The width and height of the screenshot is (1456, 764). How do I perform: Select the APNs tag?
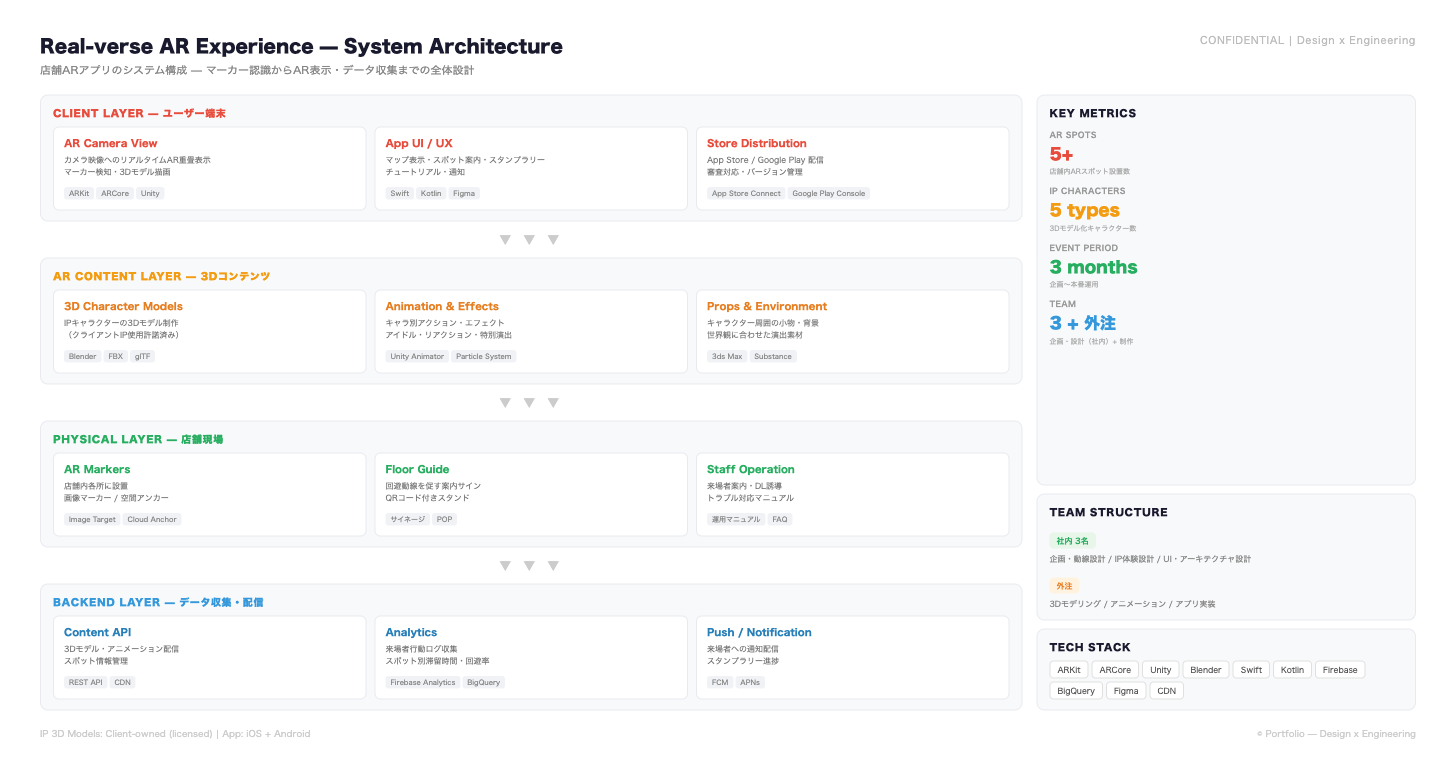(750, 682)
